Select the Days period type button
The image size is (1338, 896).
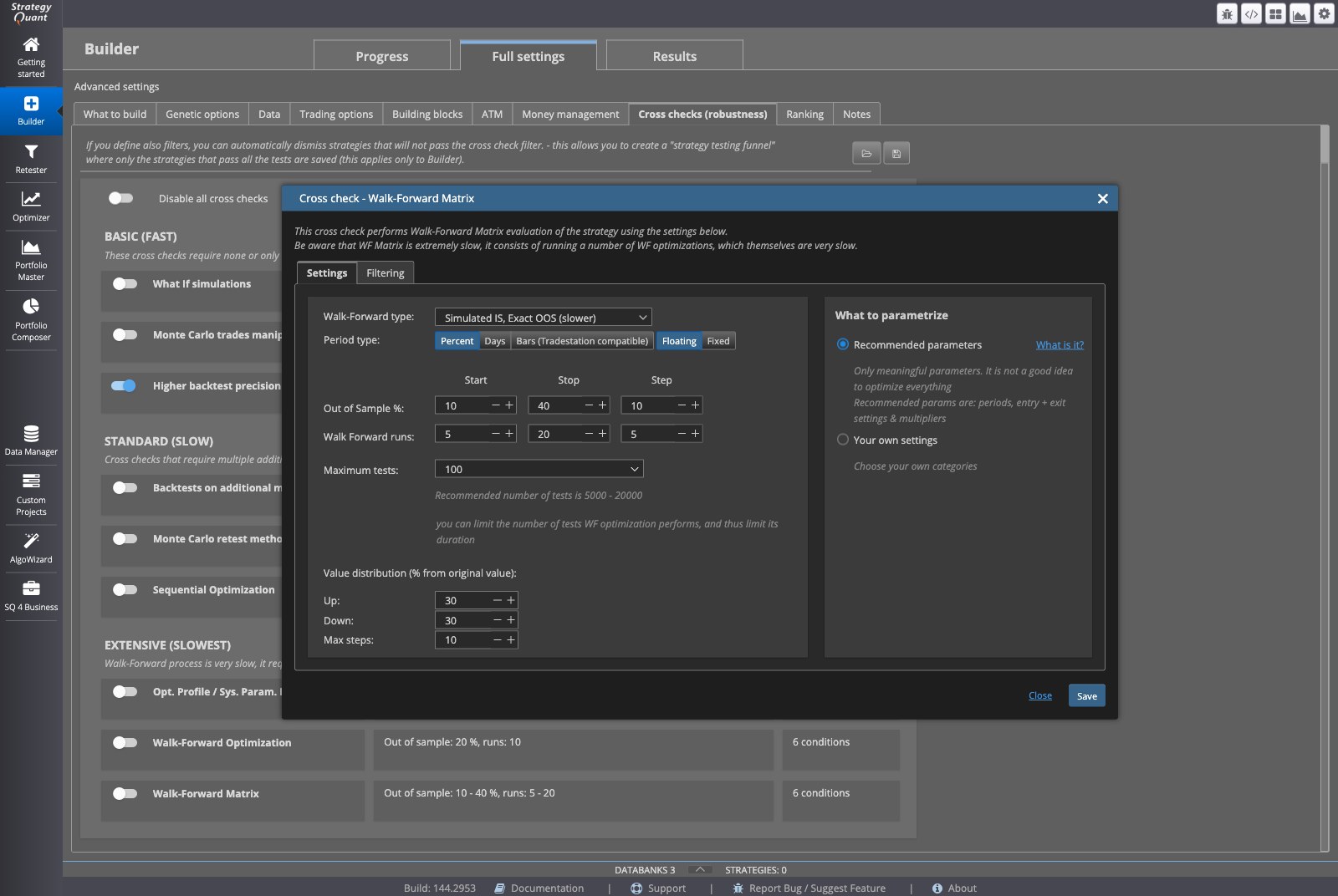(495, 341)
